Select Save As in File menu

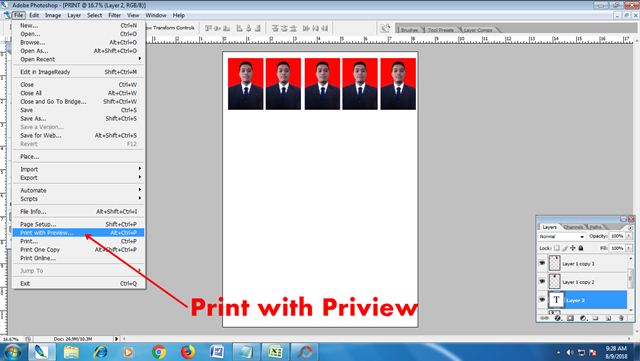coord(78,118)
